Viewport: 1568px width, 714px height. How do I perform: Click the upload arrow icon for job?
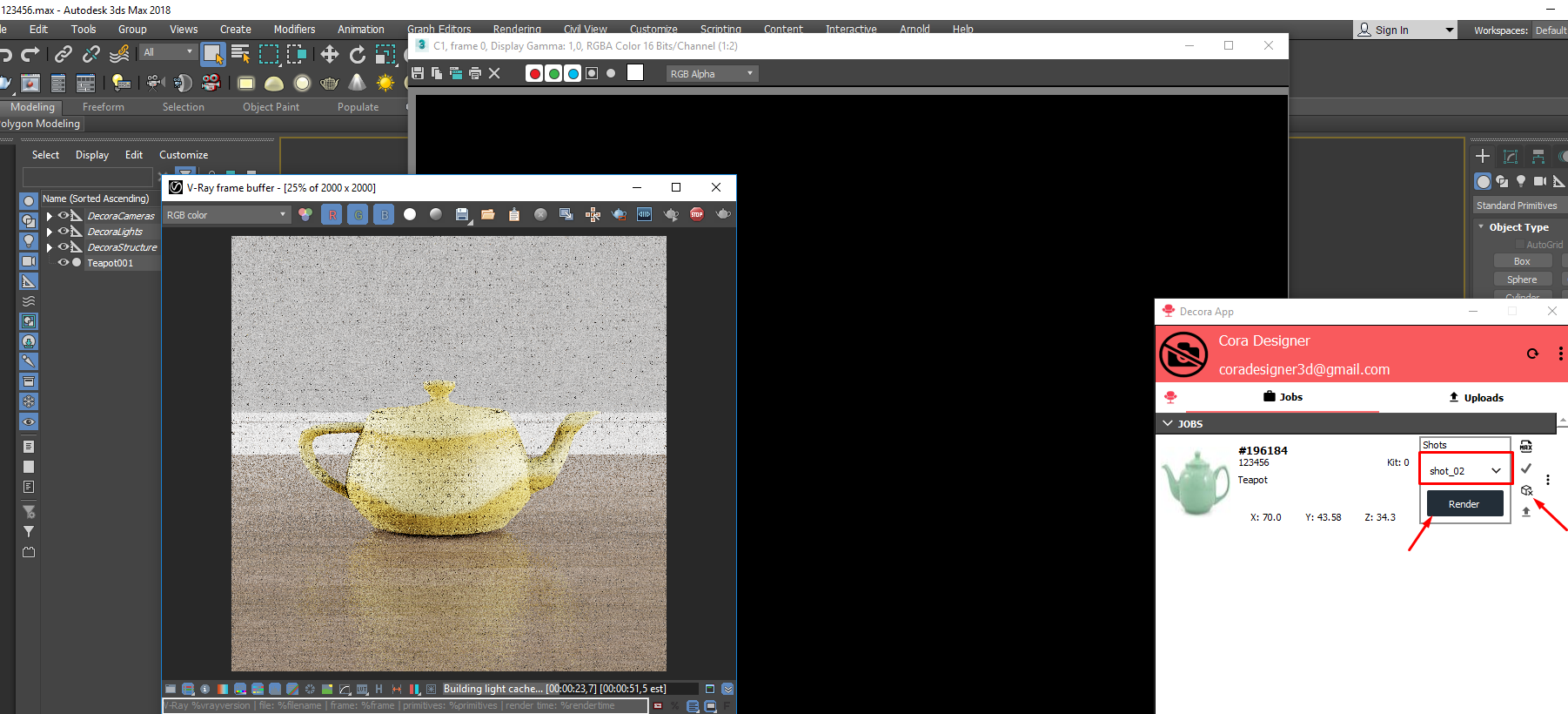(1526, 512)
